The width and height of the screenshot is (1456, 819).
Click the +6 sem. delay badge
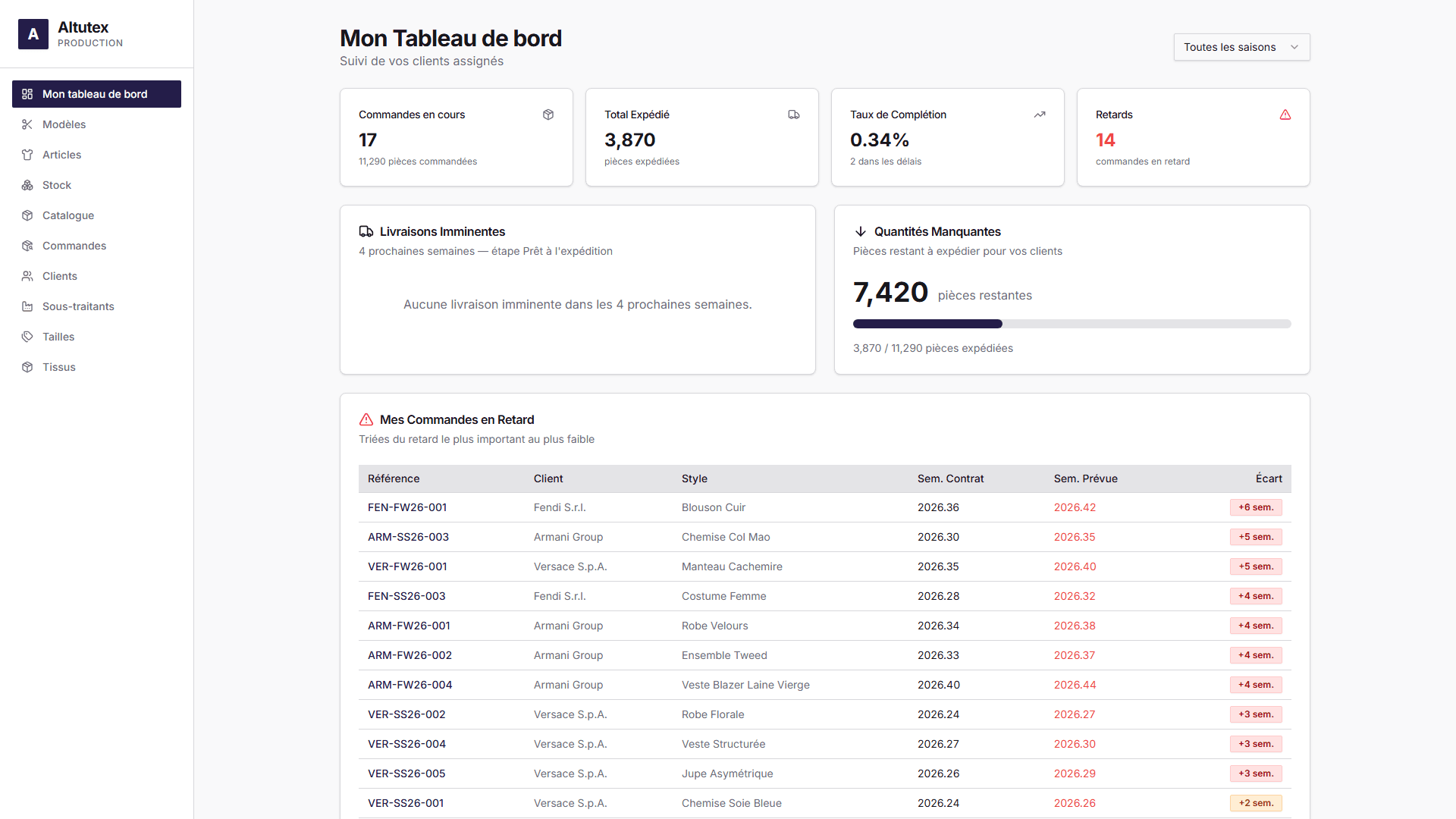point(1256,507)
